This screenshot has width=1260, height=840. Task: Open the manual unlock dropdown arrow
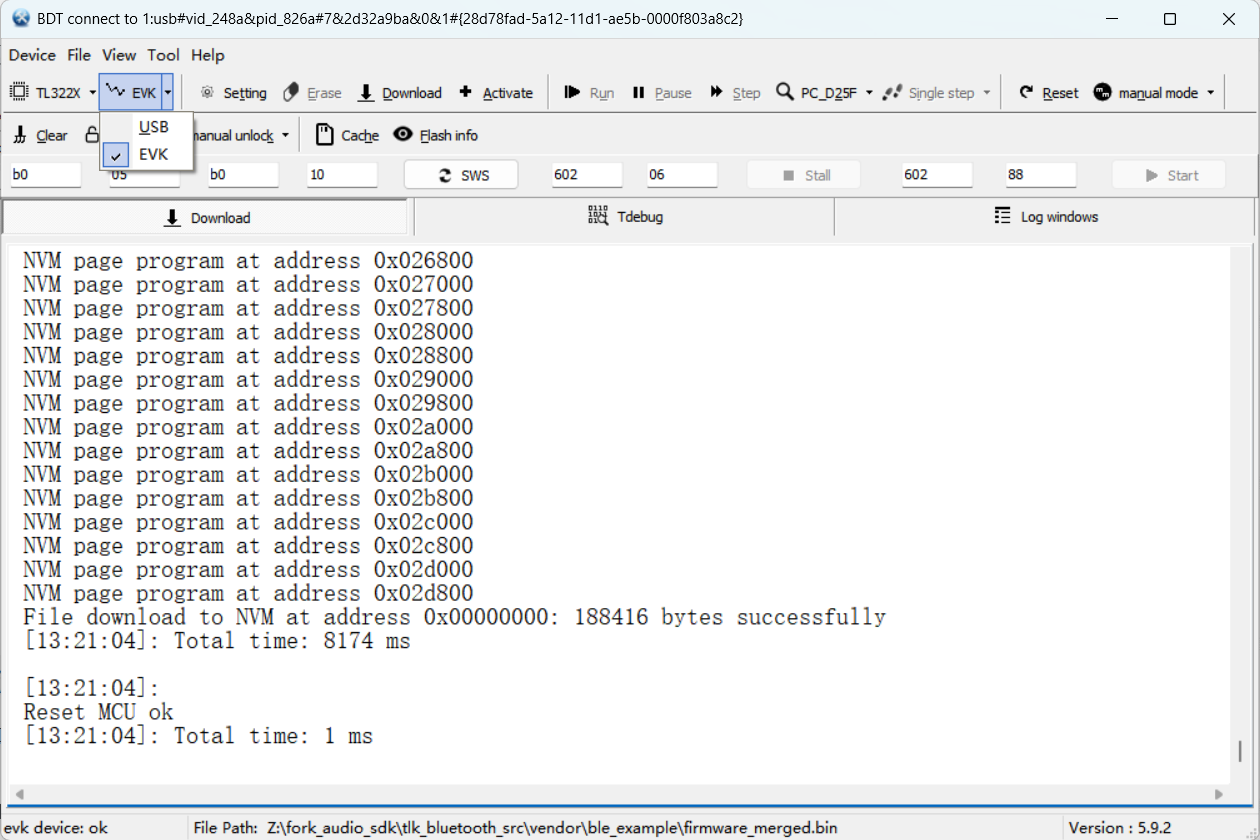[x=285, y=135]
